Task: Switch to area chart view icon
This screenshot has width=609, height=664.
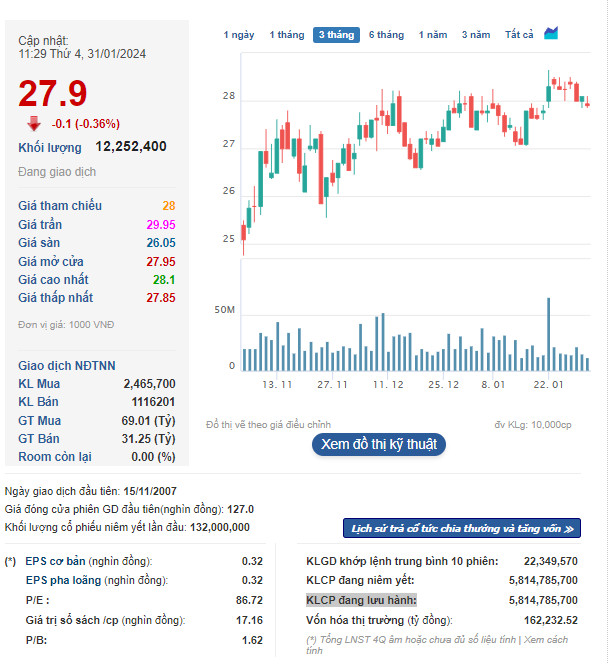Action: coord(551,33)
